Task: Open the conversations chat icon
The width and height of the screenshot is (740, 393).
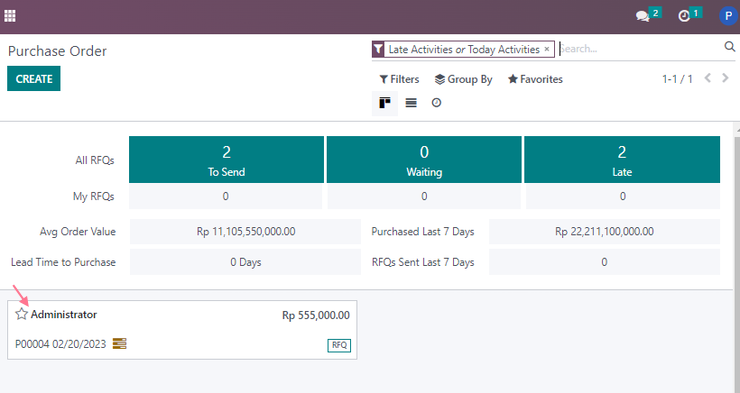Action: pos(642,17)
